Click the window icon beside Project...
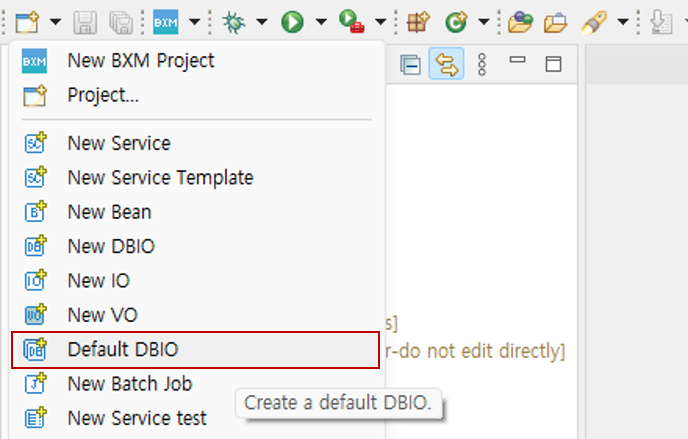 pyautogui.click(x=35, y=96)
